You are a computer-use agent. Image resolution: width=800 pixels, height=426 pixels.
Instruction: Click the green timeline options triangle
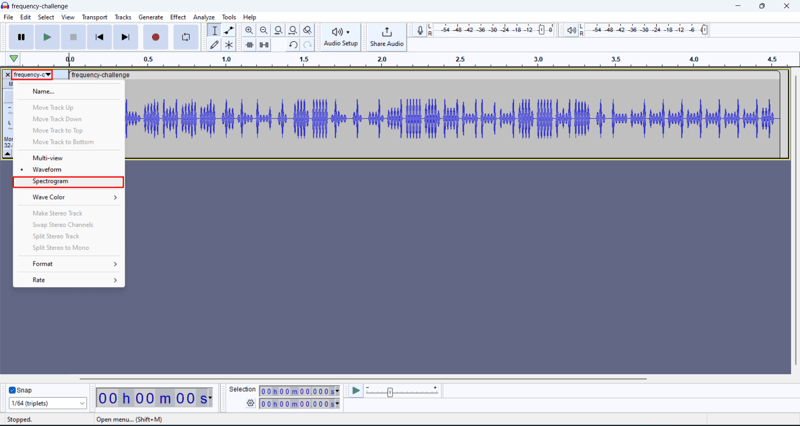point(14,59)
